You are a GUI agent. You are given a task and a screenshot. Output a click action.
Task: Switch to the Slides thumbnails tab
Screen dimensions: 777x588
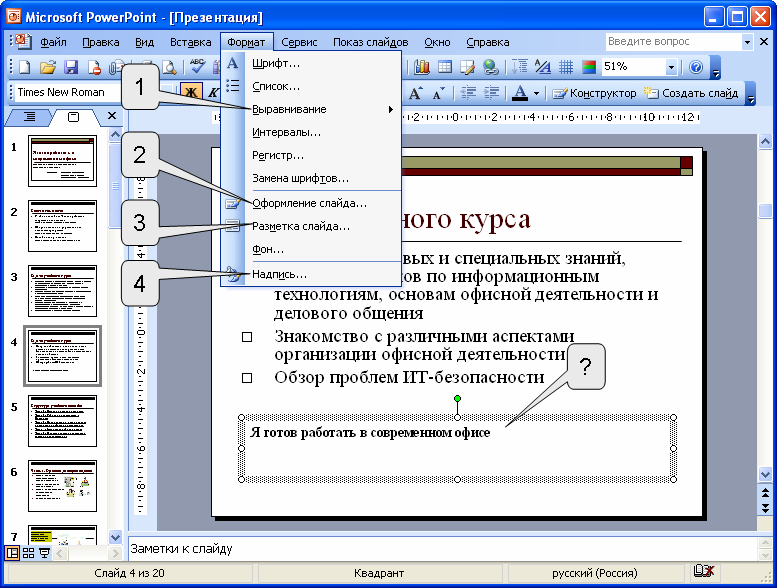click(x=73, y=117)
